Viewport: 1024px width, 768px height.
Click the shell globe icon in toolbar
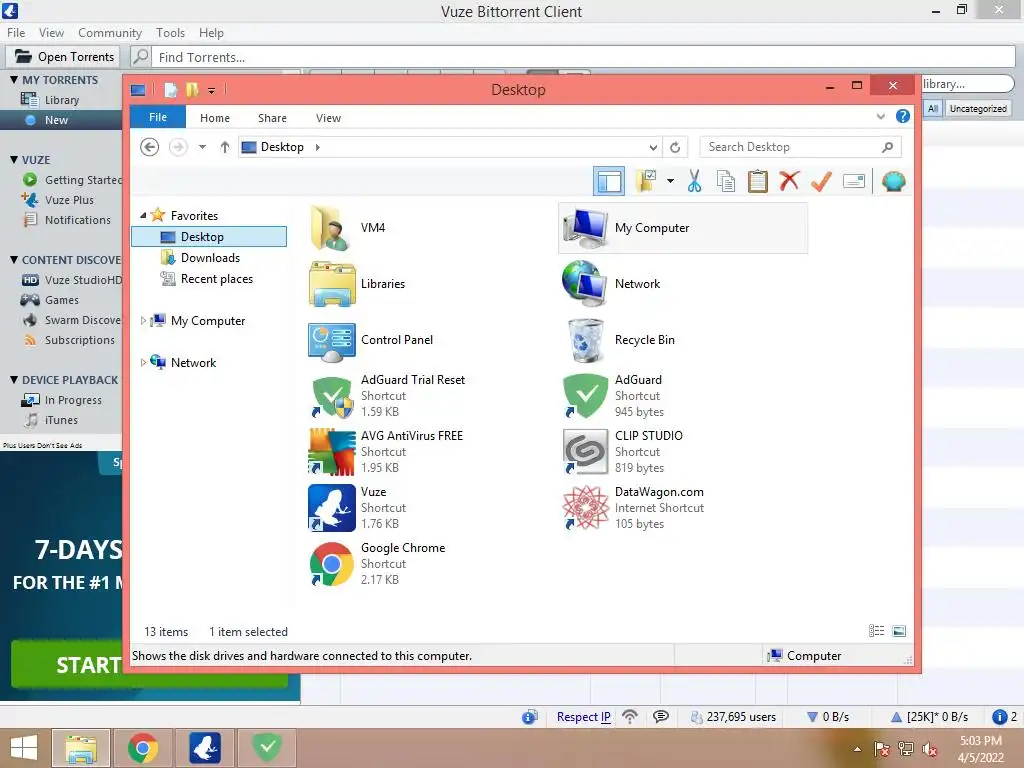[x=893, y=181]
